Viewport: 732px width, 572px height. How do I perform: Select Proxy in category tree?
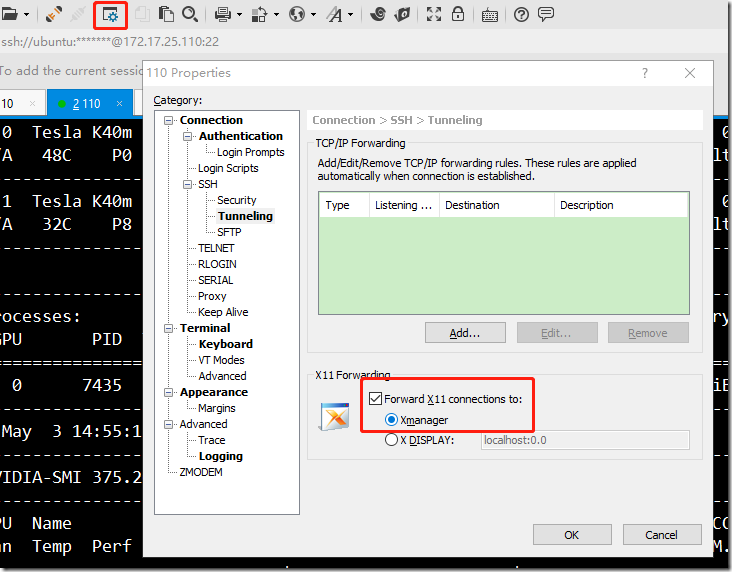(212, 296)
